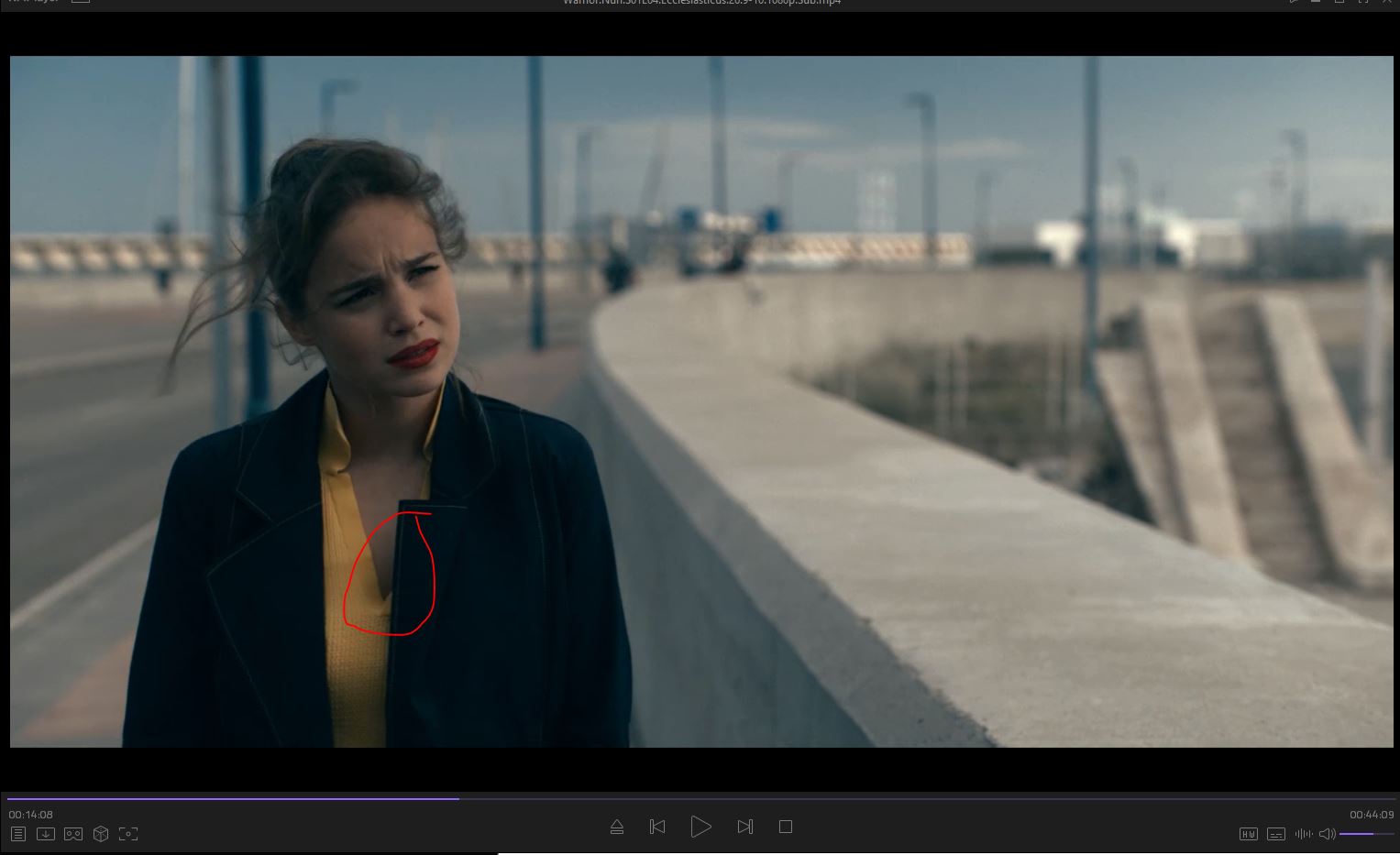Viewport: 1400px width, 855px height.
Task: Capture the current frame with screenshot icon
Action: coord(128,834)
